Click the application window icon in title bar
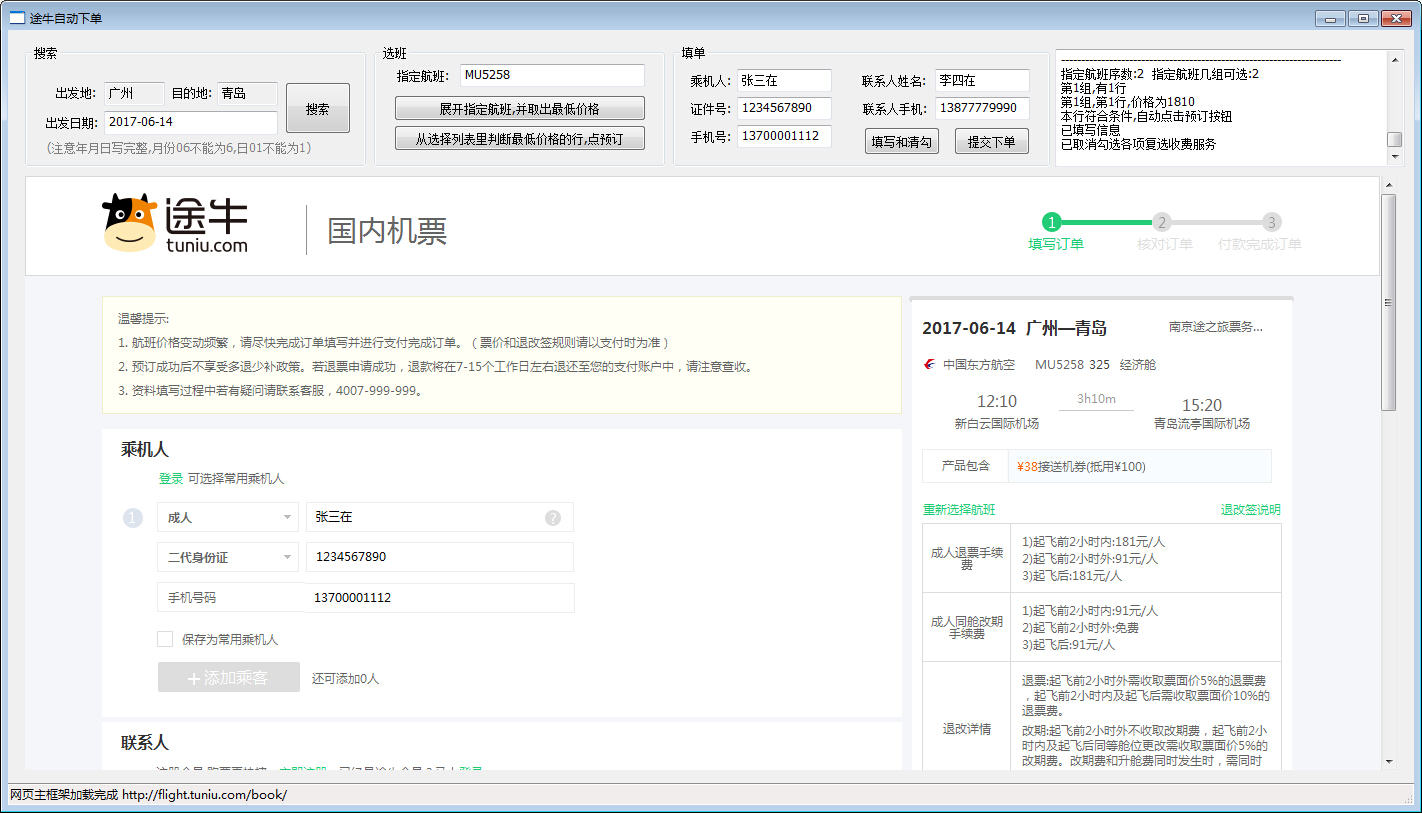 click(x=17, y=18)
